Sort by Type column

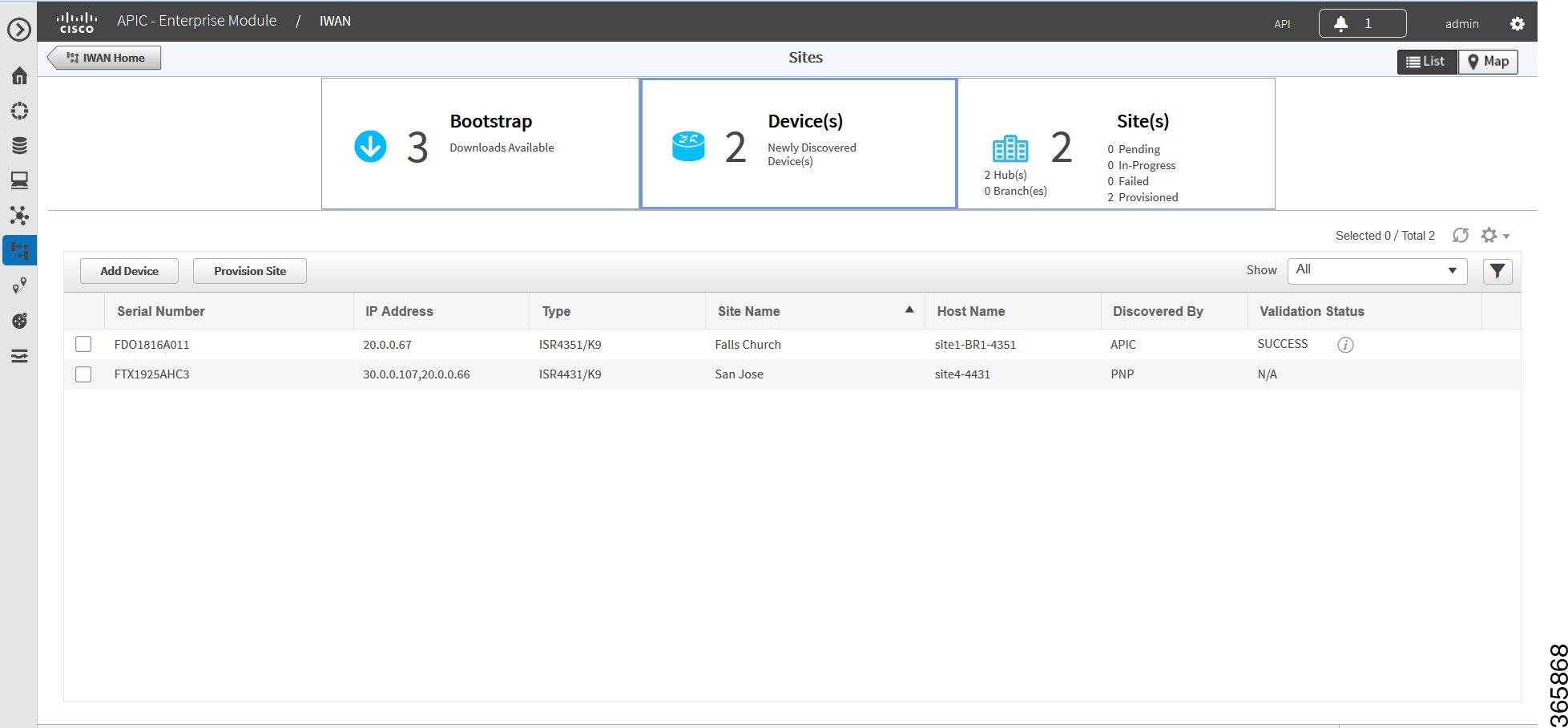pyautogui.click(x=556, y=311)
